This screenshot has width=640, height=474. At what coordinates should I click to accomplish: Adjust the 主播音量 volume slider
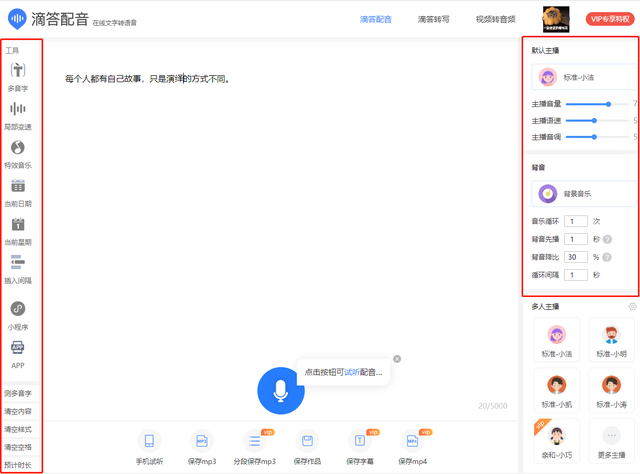[x=597, y=104]
